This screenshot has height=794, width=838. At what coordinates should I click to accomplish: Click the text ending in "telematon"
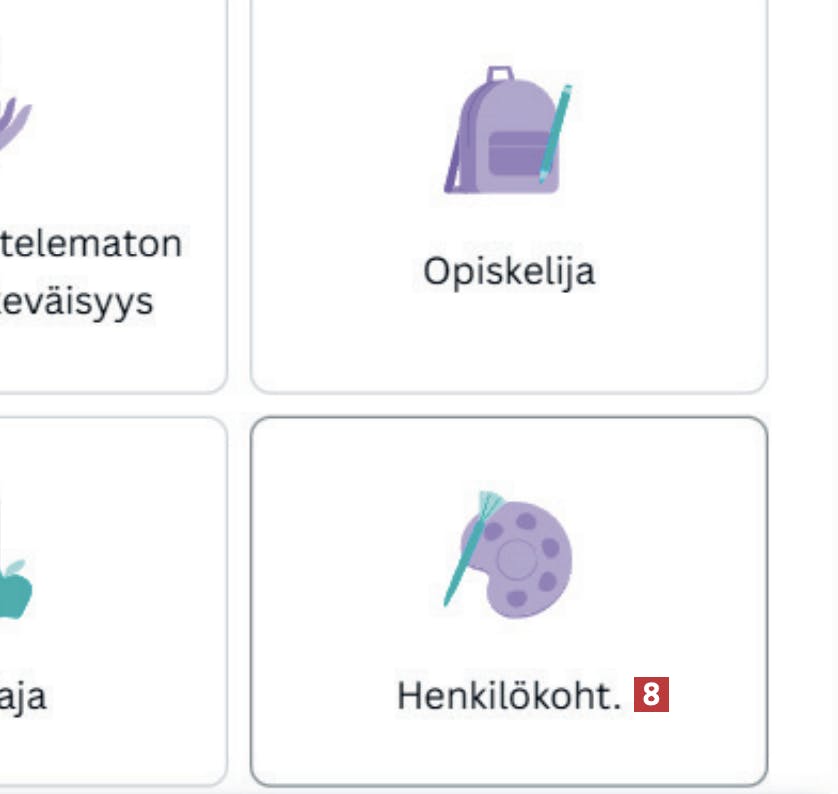point(92,243)
